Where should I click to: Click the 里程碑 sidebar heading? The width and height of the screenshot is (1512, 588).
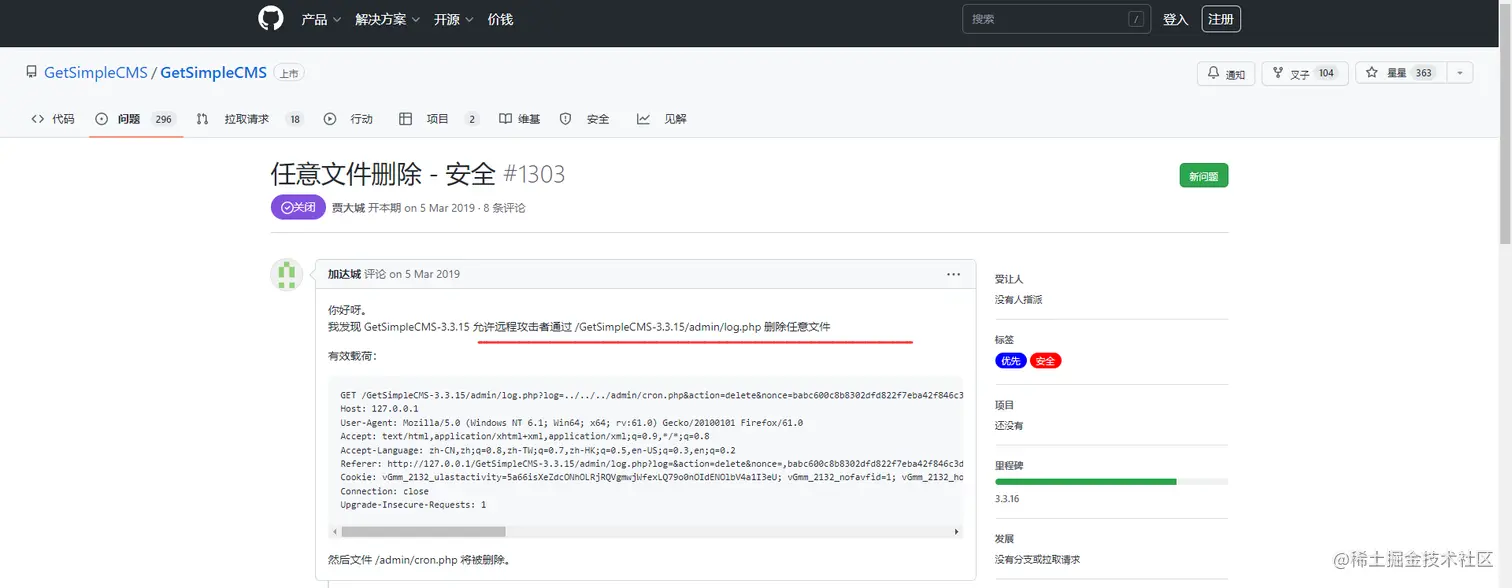click(1009, 465)
